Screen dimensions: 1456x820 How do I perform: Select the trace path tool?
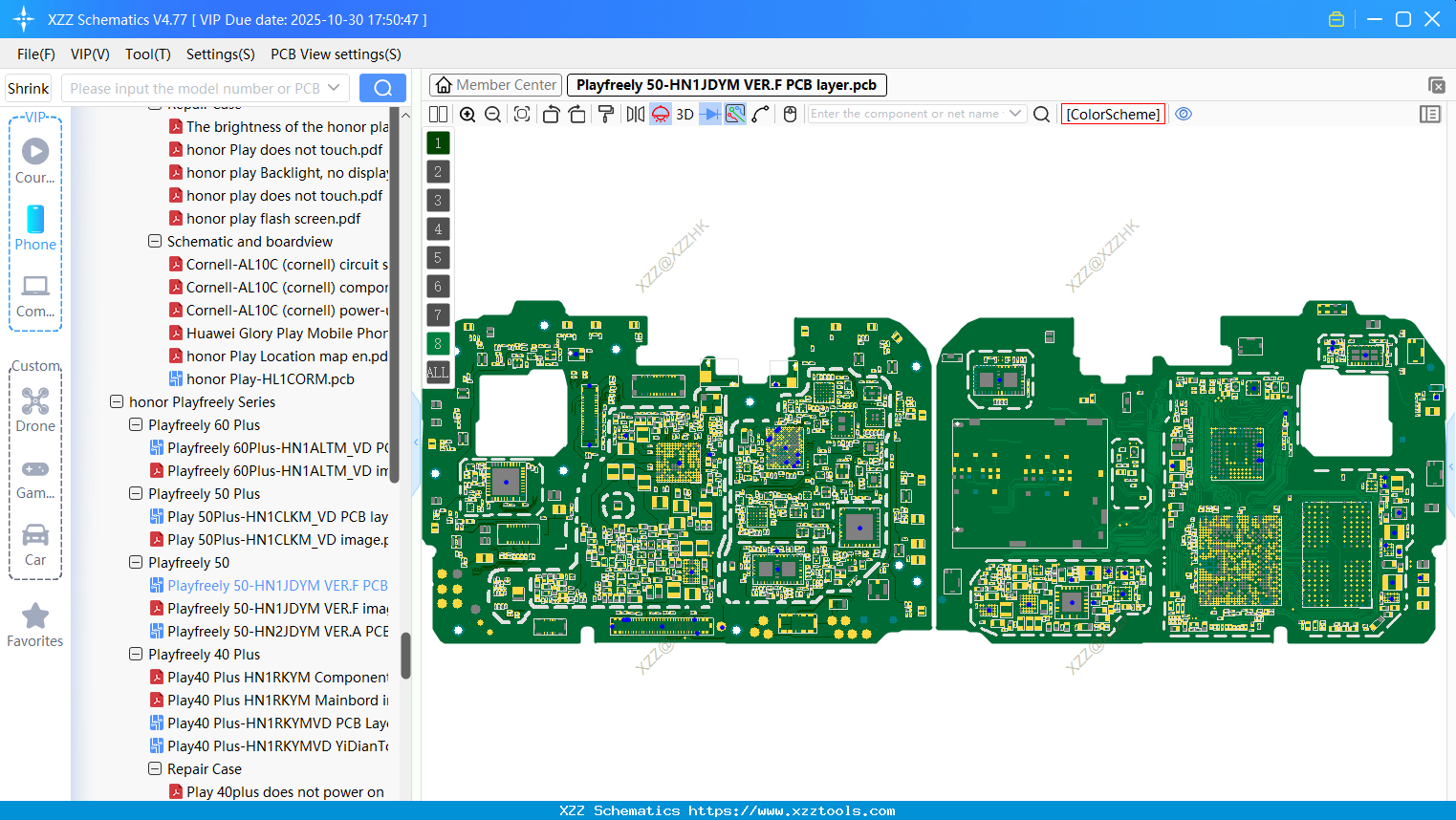click(761, 114)
